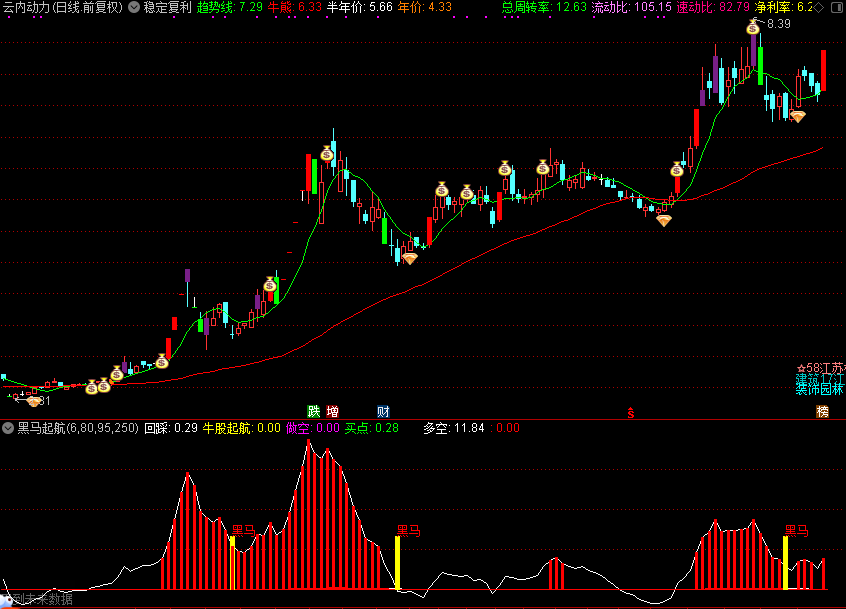Viewport: 846px width, 609px height.
Task: Click money bag at the mid-chart candle peak
Action: (x=327, y=154)
